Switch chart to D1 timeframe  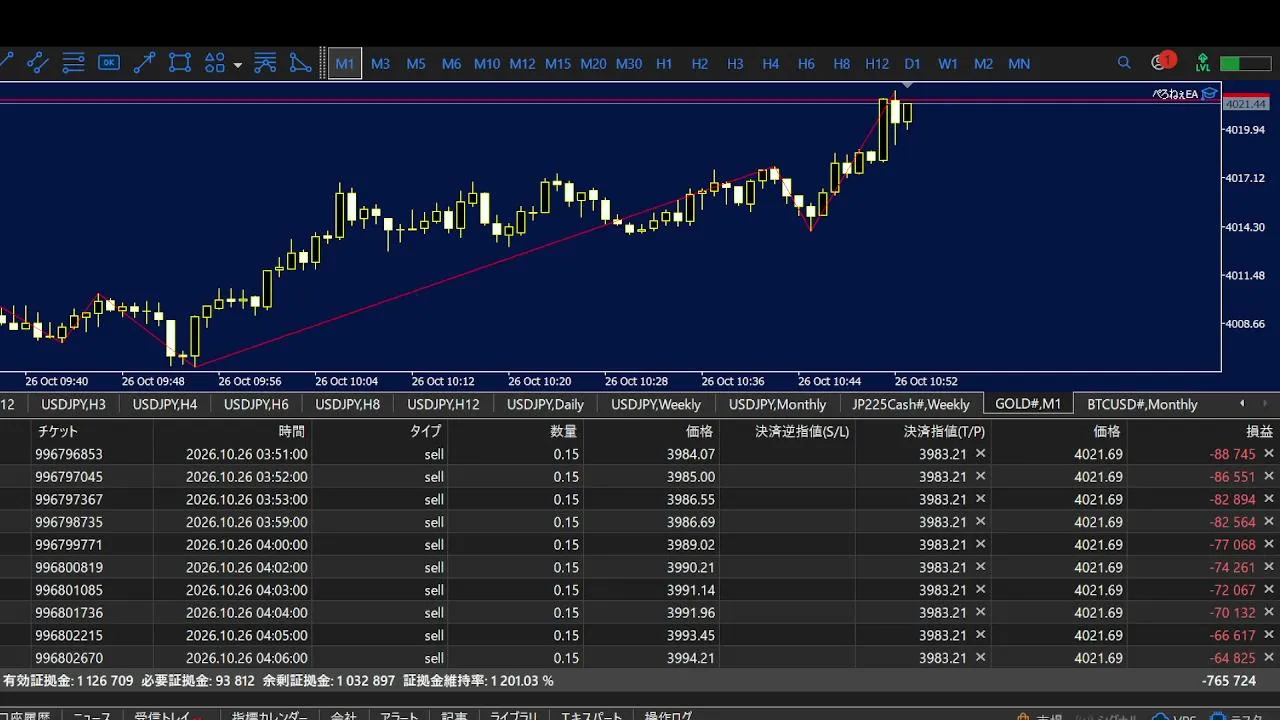click(912, 63)
